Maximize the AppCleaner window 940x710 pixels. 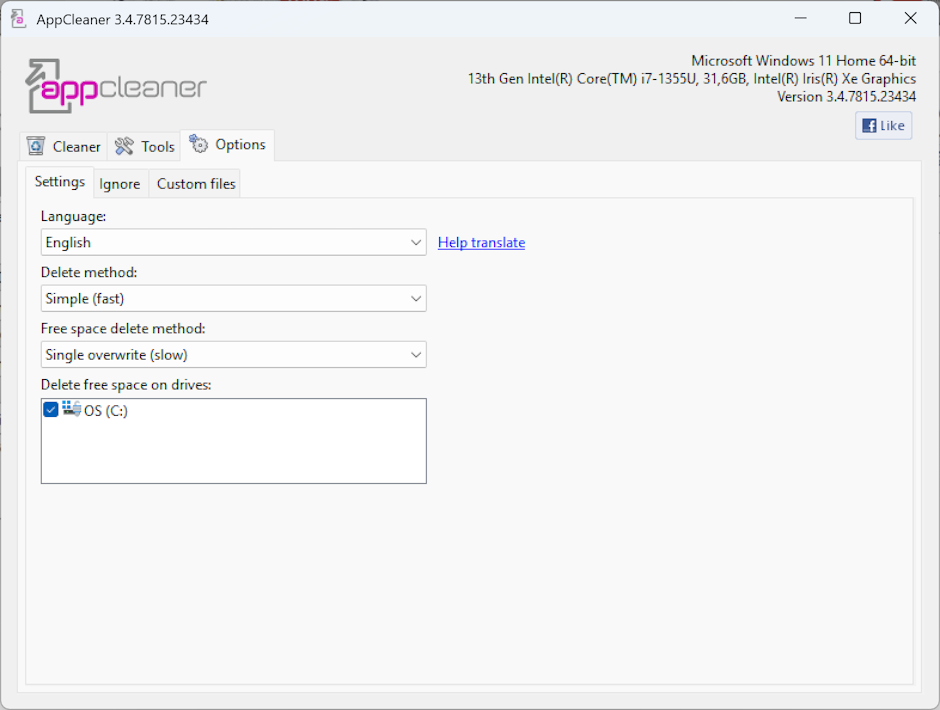click(x=854, y=19)
